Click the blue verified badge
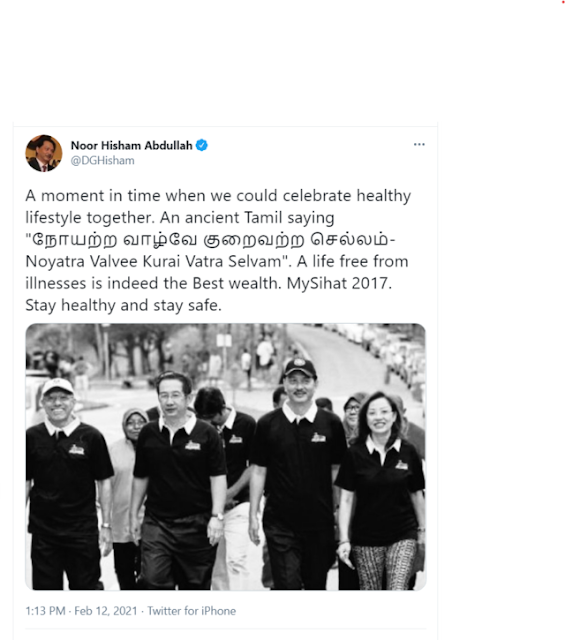The image size is (565, 640). [202, 145]
